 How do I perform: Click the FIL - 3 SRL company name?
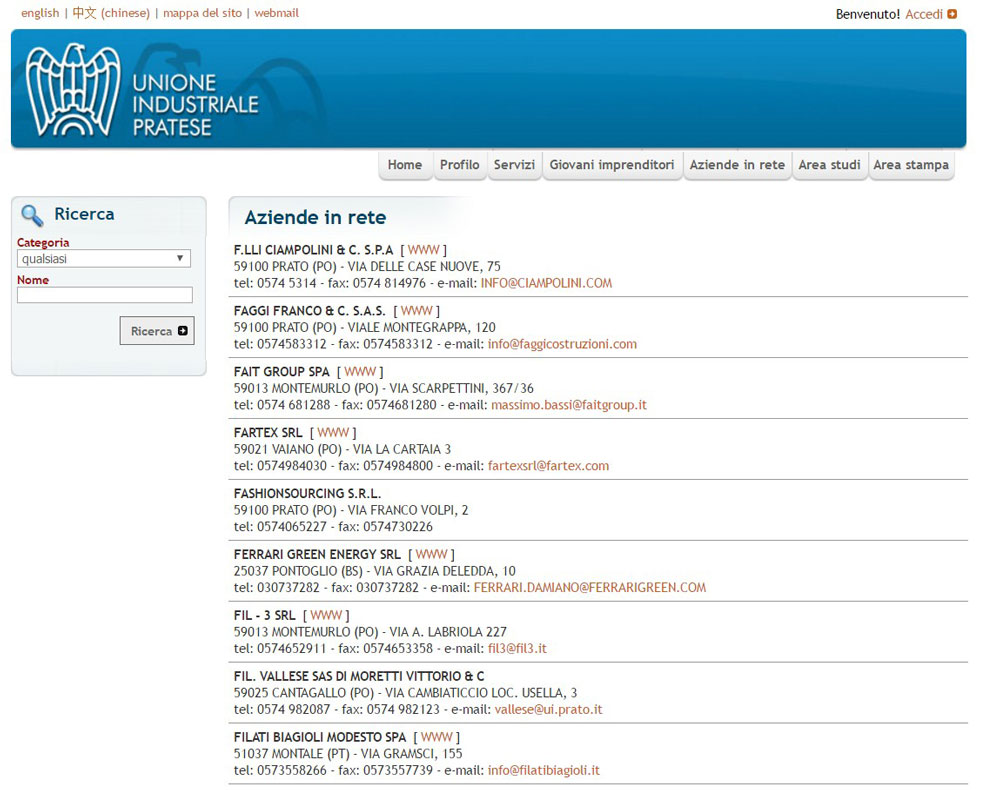(265, 615)
